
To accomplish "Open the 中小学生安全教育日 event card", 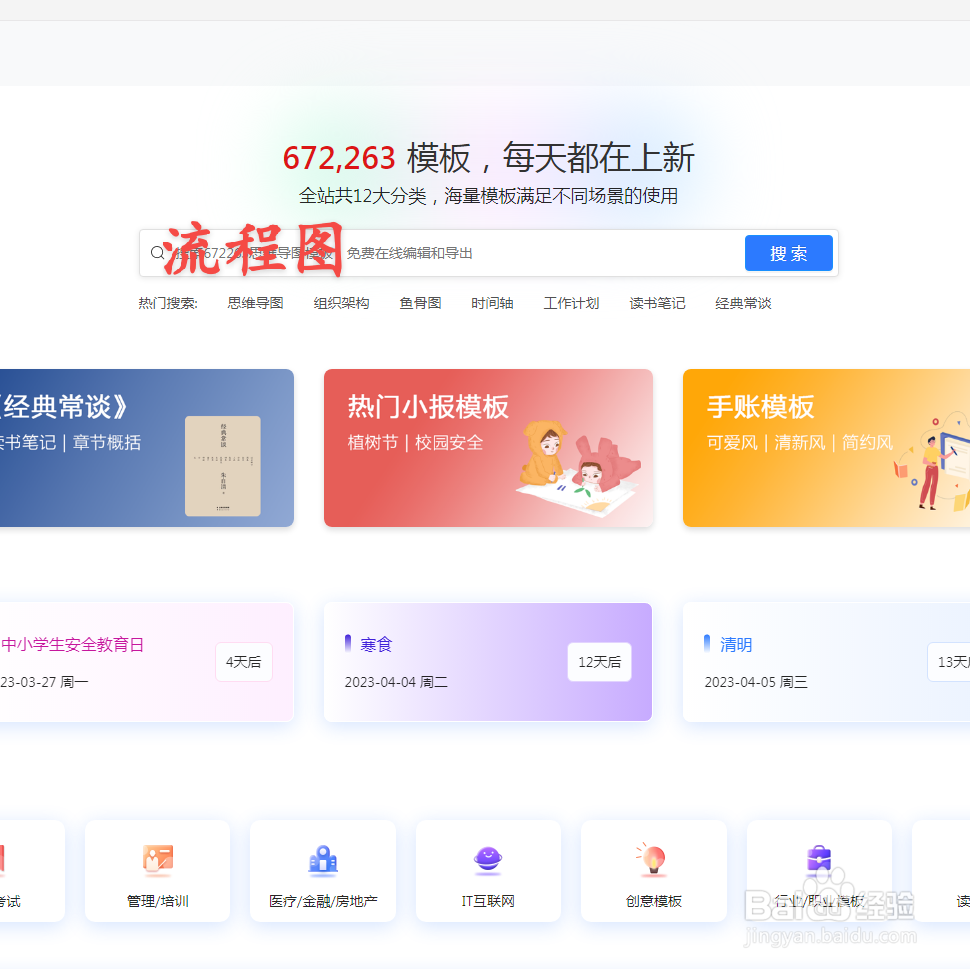I will [147, 662].
